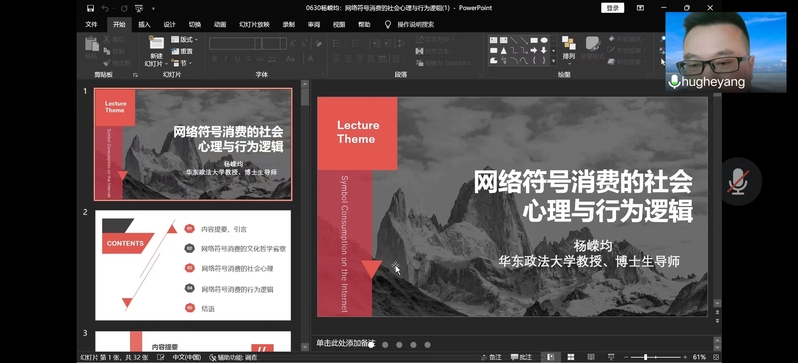This screenshot has height=363, width=798.
Task: Toggle the Comments (批注) pane
Action: click(x=521, y=357)
